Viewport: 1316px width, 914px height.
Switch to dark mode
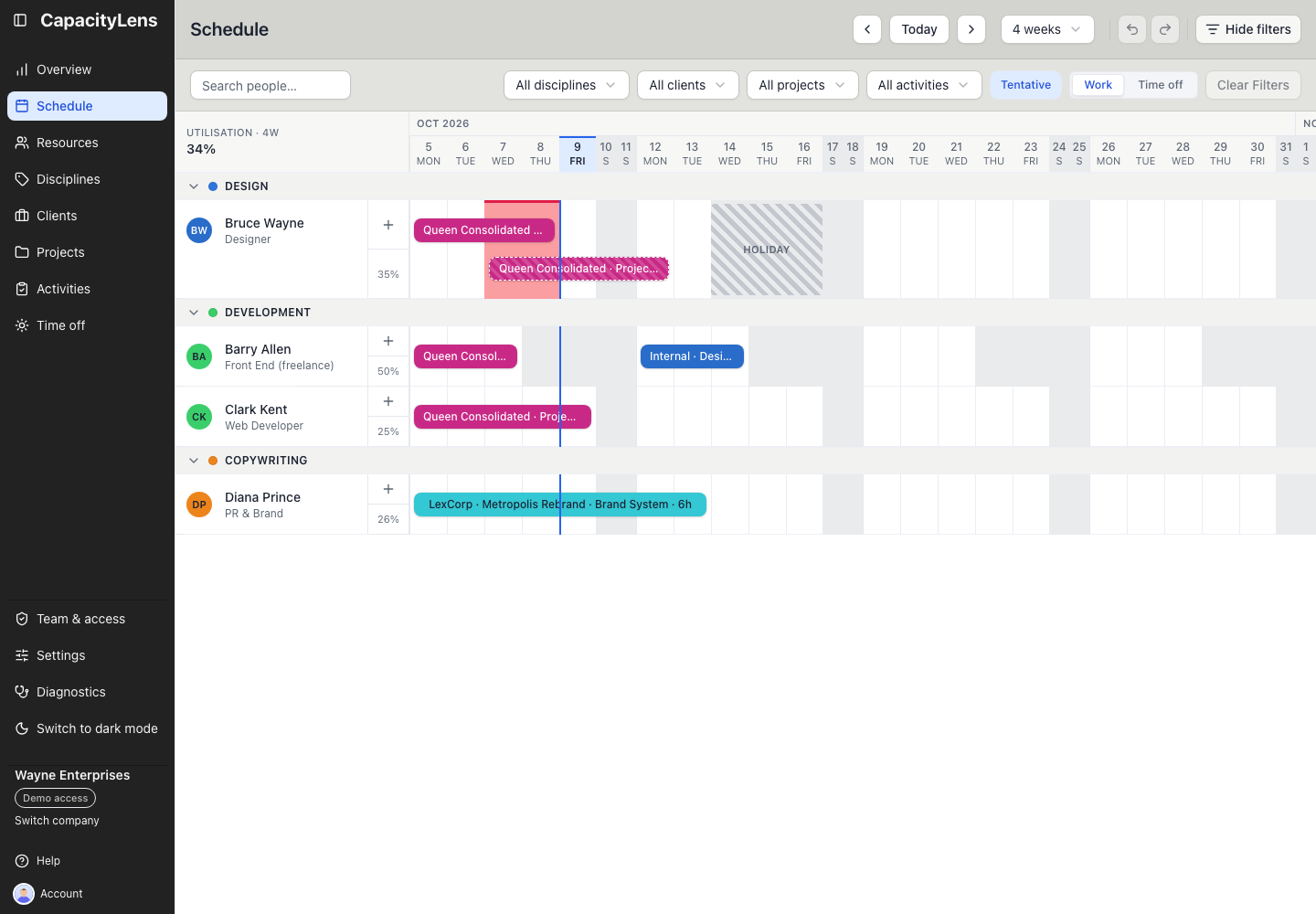tap(87, 728)
